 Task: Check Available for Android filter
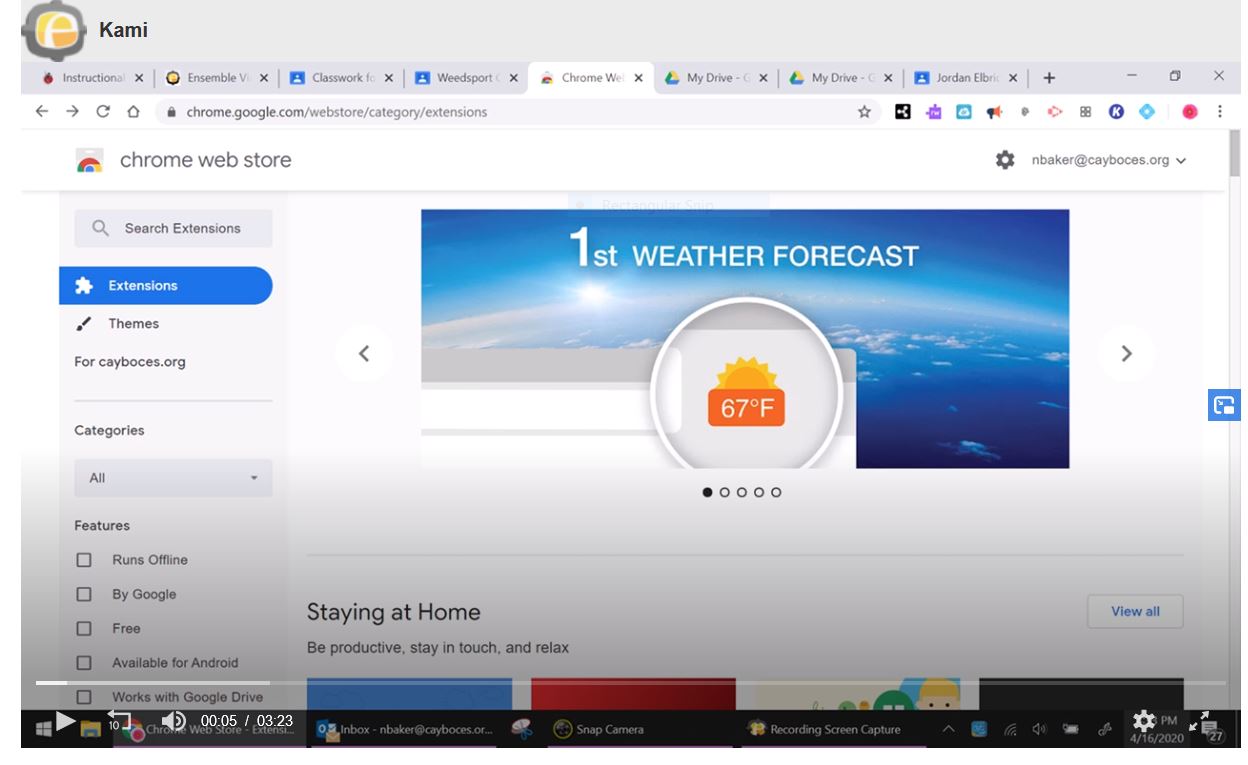tap(84, 663)
